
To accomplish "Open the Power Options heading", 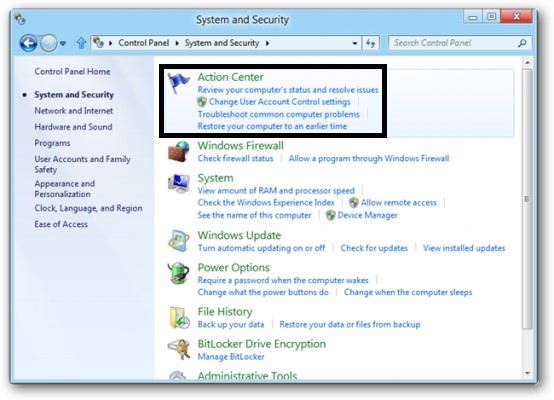I will 234,267.
